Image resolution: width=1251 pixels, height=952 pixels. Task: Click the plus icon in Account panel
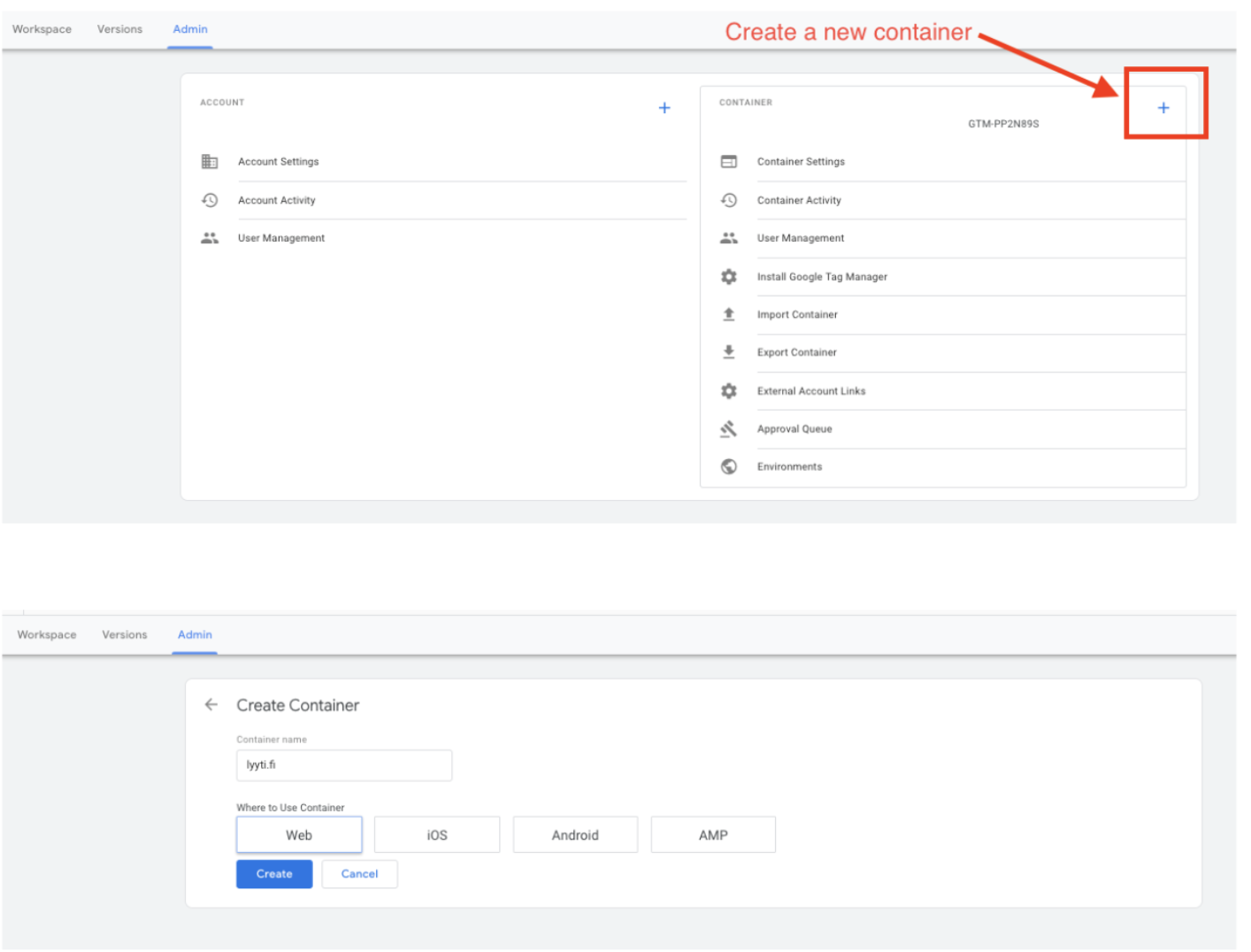coord(664,108)
